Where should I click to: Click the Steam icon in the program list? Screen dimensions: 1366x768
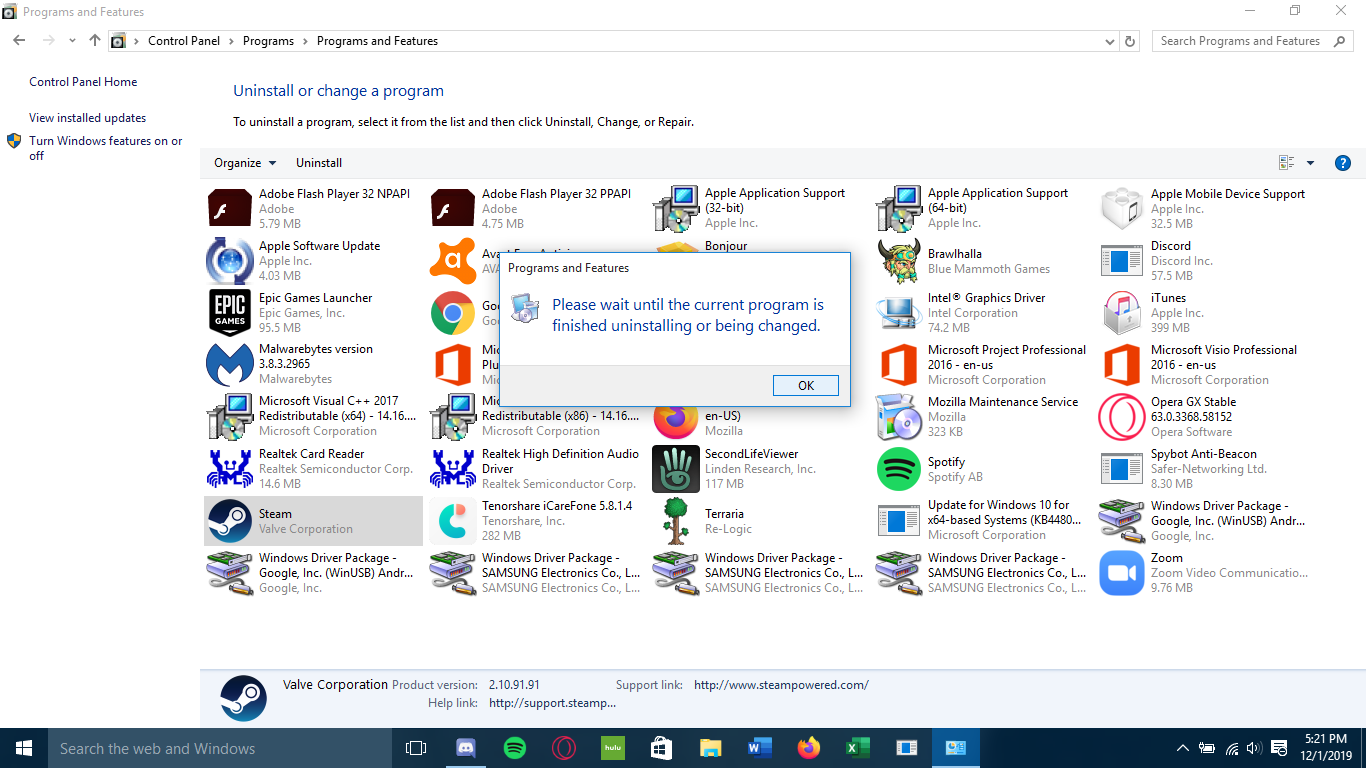click(230, 521)
